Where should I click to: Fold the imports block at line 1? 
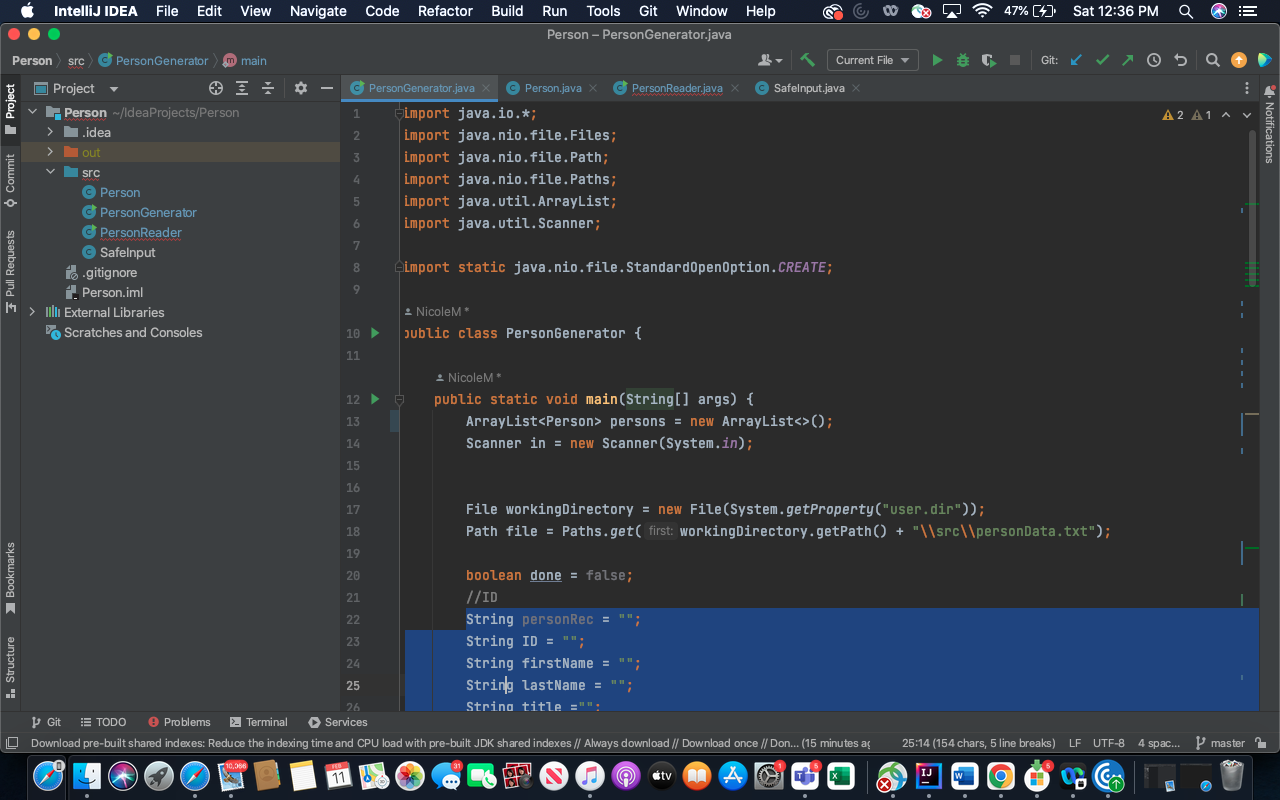[398, 113]
